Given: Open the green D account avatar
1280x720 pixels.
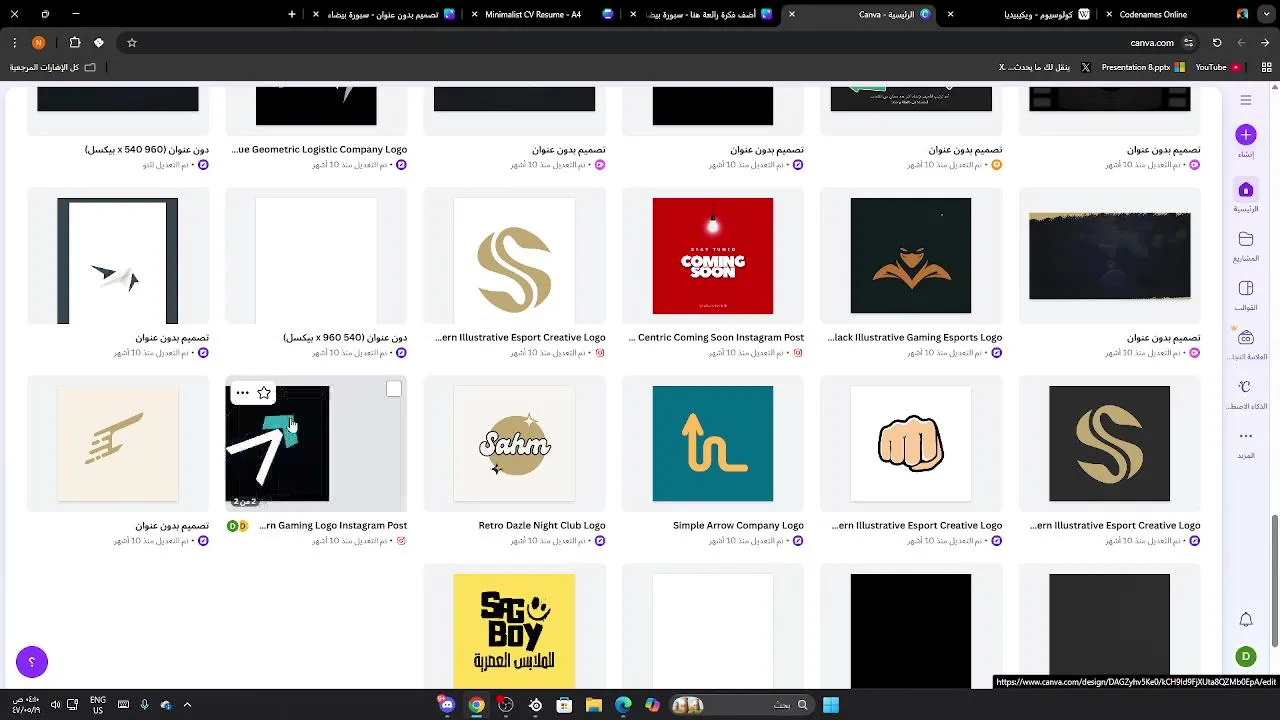Looking at the screenshot, I should click(x=1246, y=657).
